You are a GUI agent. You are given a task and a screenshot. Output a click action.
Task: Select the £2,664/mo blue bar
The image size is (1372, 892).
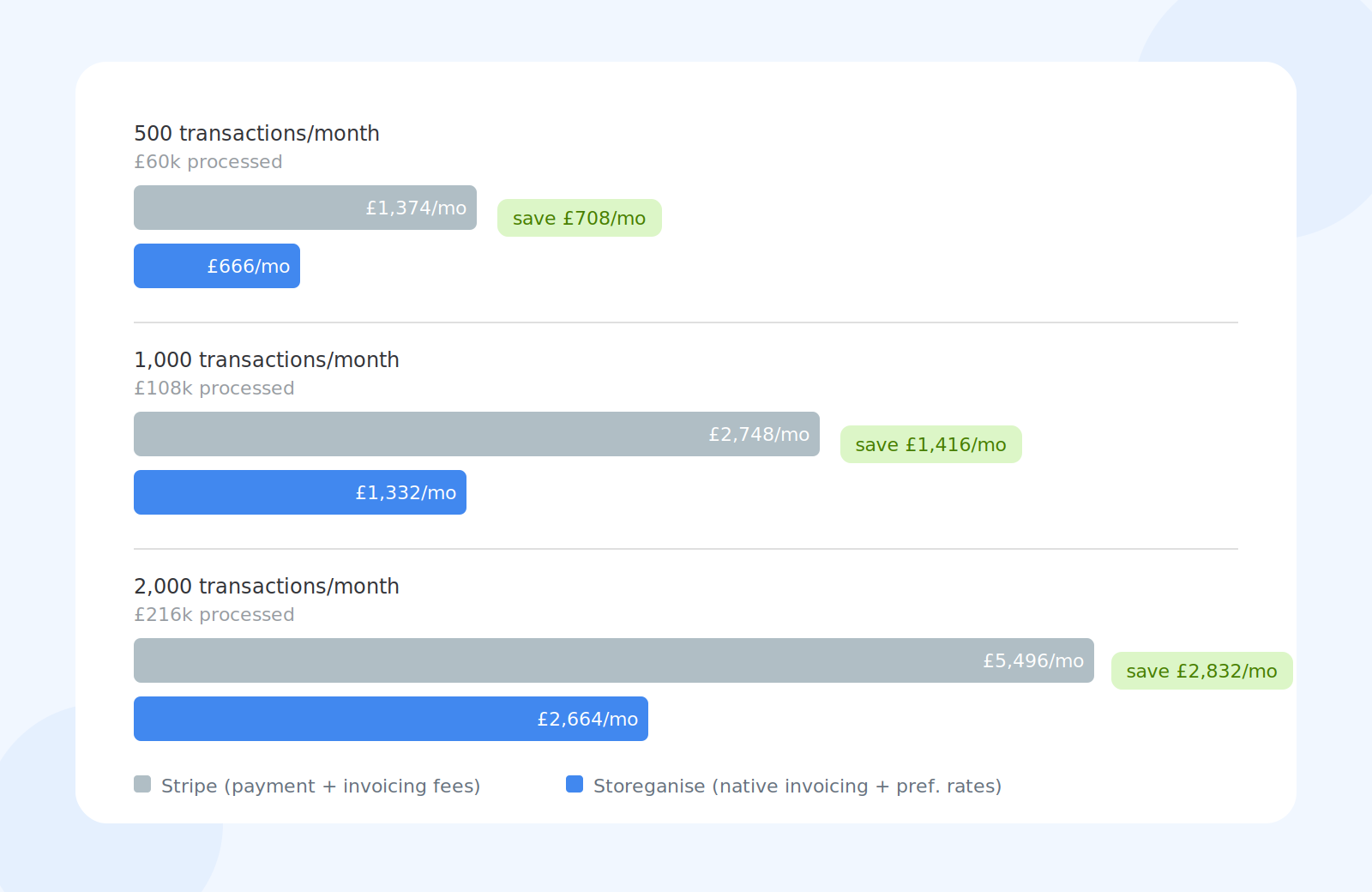coord(391,719)
